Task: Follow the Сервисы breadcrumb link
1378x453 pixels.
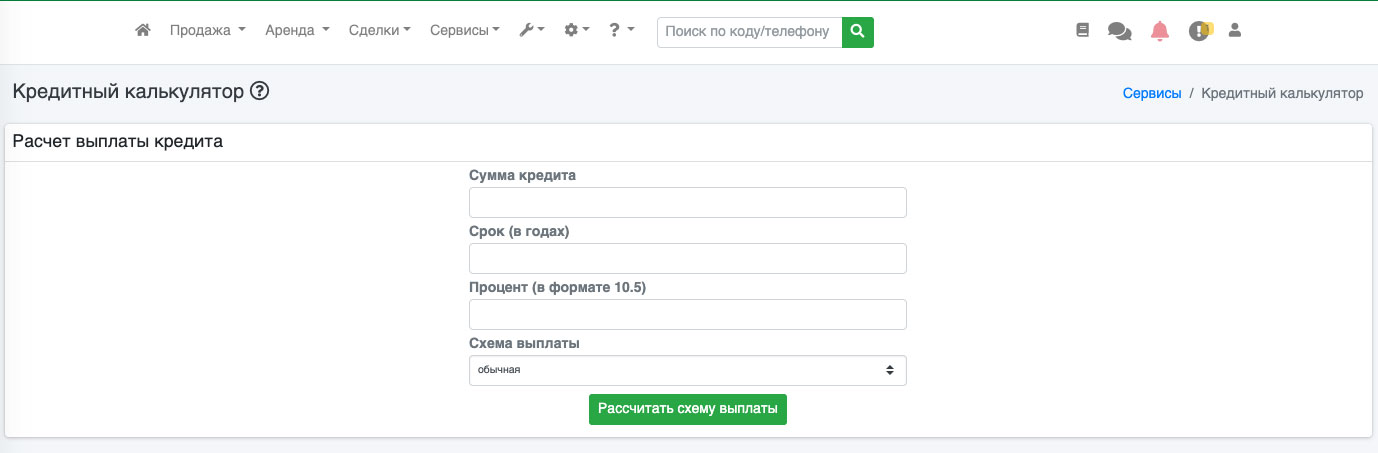Action: click(x=1152, y=93)
